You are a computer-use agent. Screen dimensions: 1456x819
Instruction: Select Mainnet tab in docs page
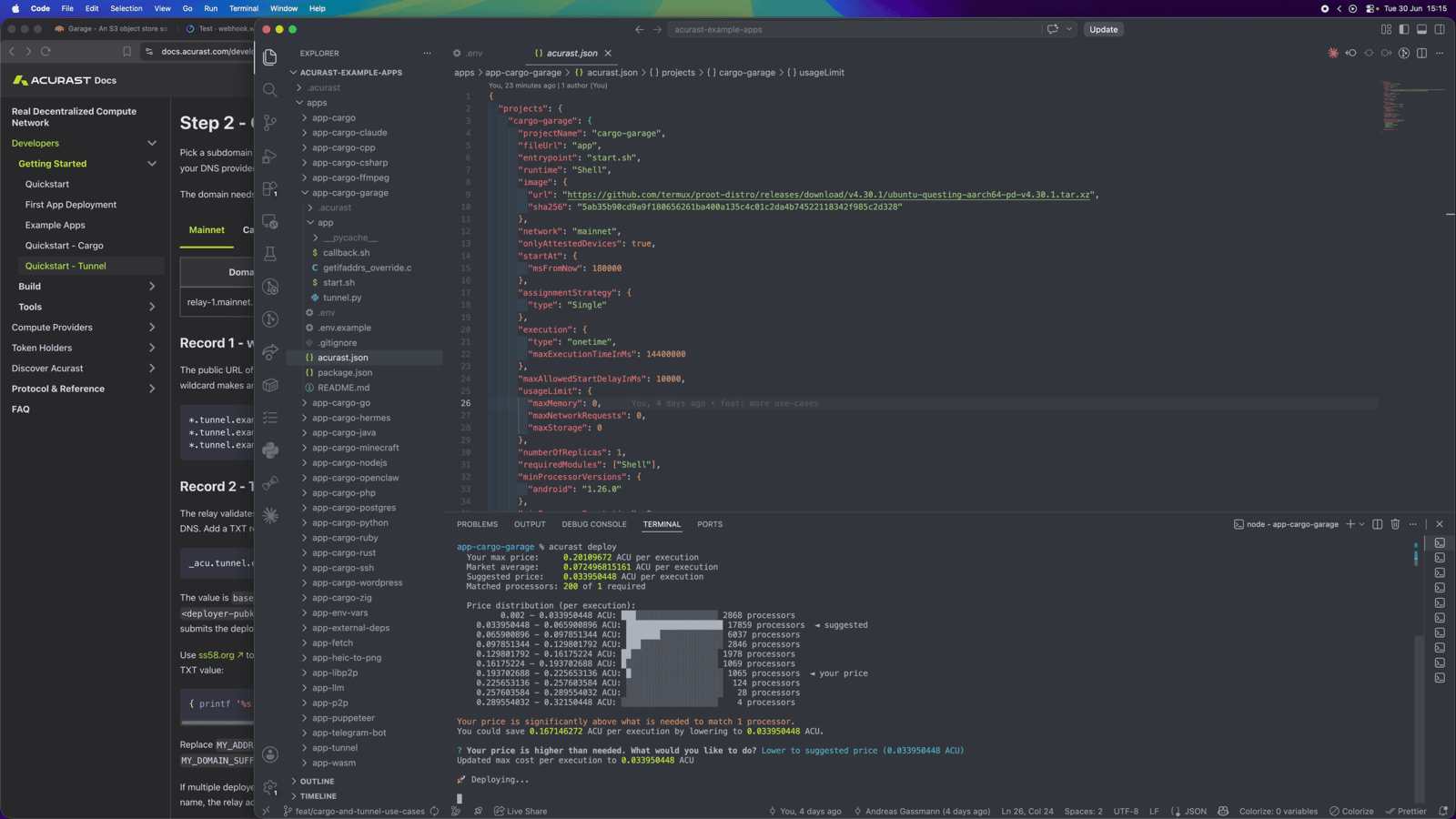[207, 230]
